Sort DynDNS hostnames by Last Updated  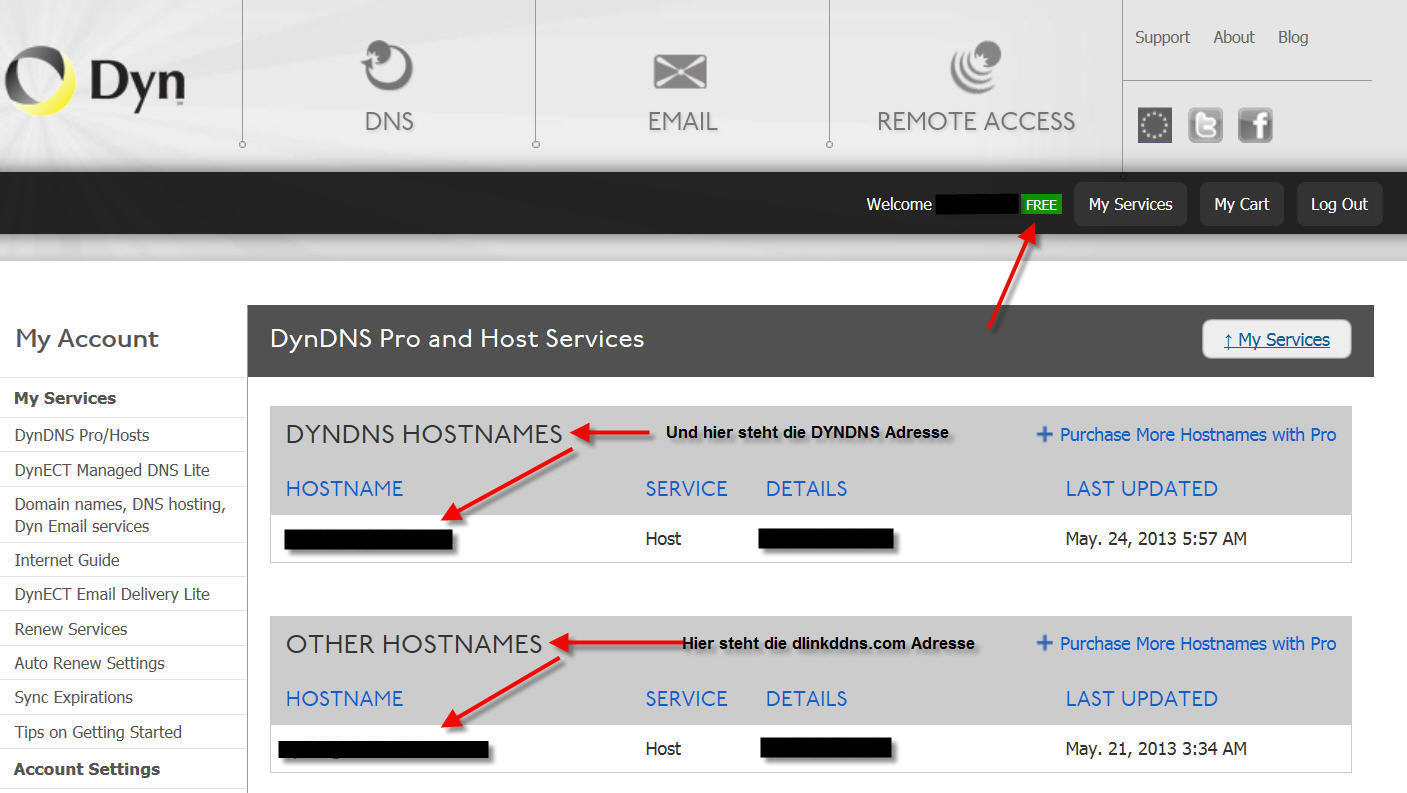click(1141, 488)
